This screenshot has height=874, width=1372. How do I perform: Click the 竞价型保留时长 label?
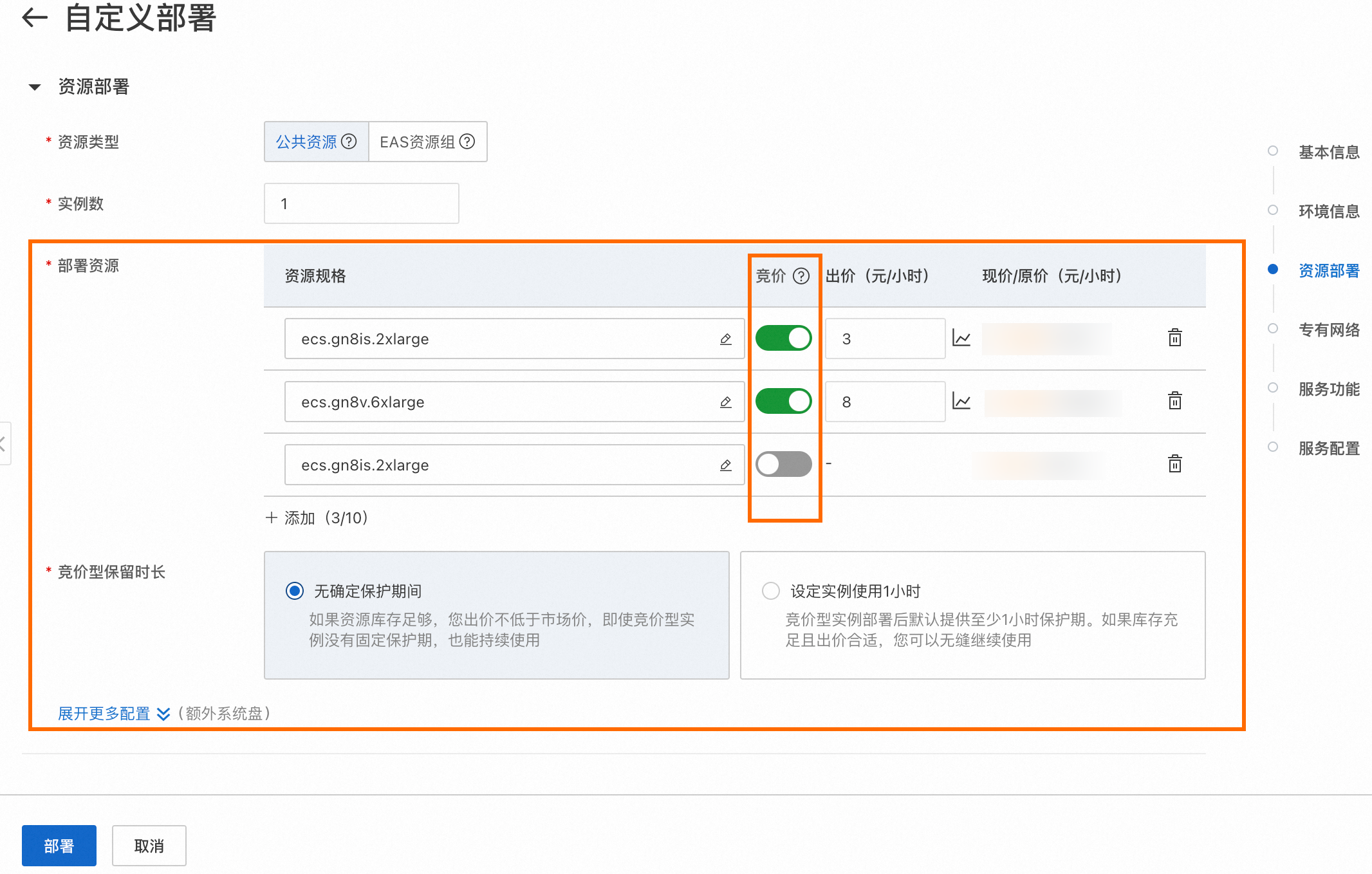[111, 572]
